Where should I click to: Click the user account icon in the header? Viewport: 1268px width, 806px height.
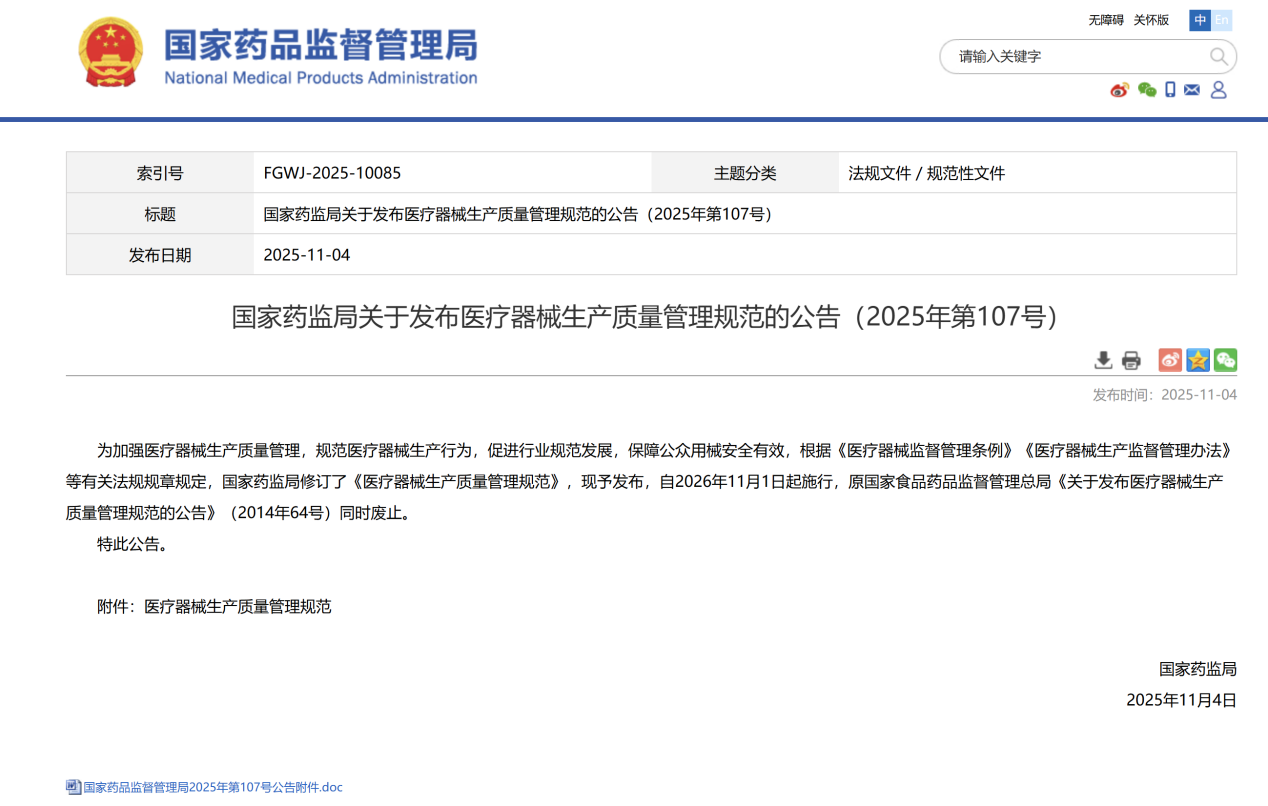(x=1217, y=90)
